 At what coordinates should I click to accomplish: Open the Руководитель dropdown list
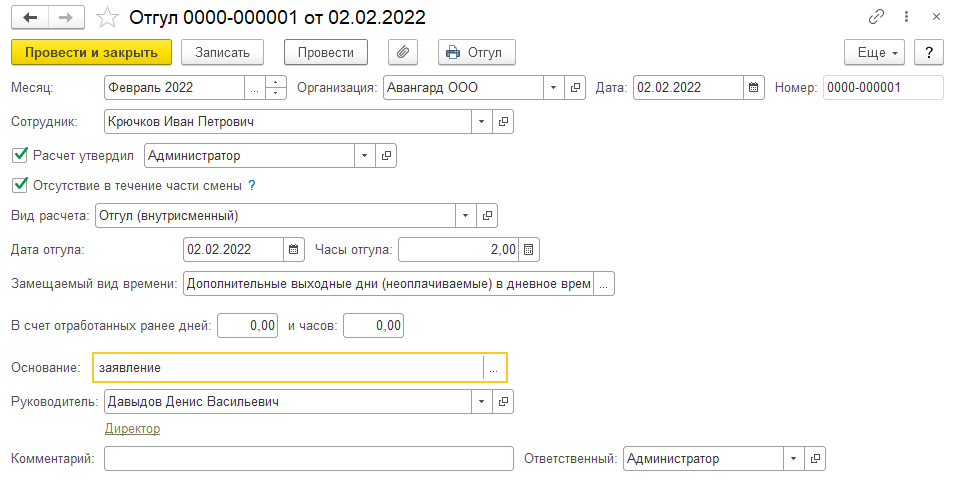[x=482, y=402]
